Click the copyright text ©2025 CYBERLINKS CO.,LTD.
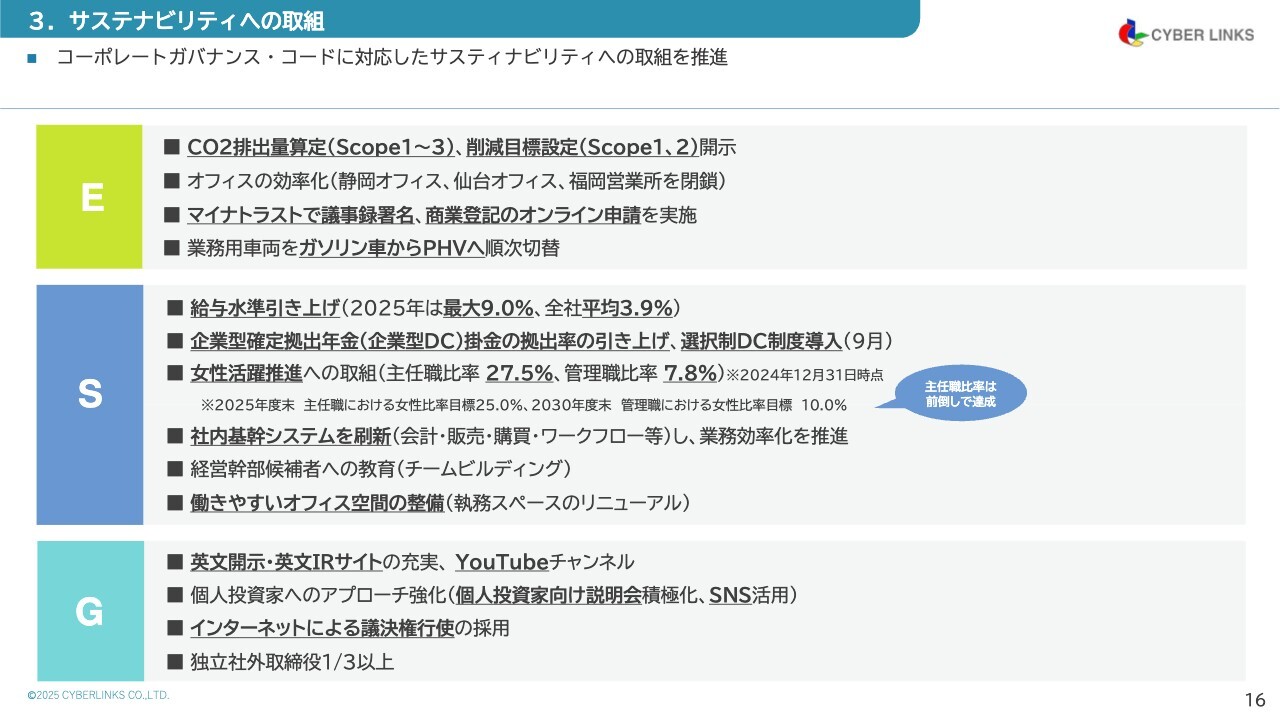This screenshot has width=1280, height=719. pyautogui.click(x=98, y=694)
